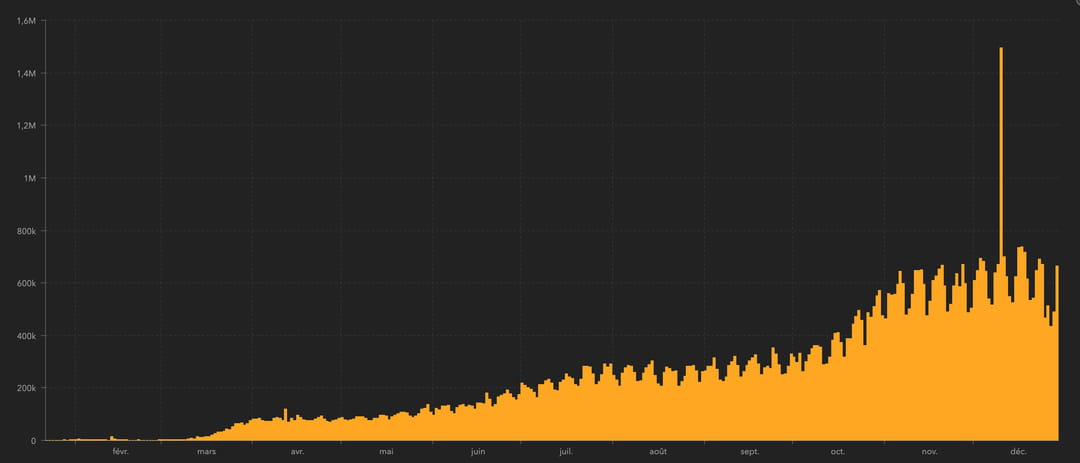Click the '200k' y-axis label
1080x463 pixels.
[27, 389]
